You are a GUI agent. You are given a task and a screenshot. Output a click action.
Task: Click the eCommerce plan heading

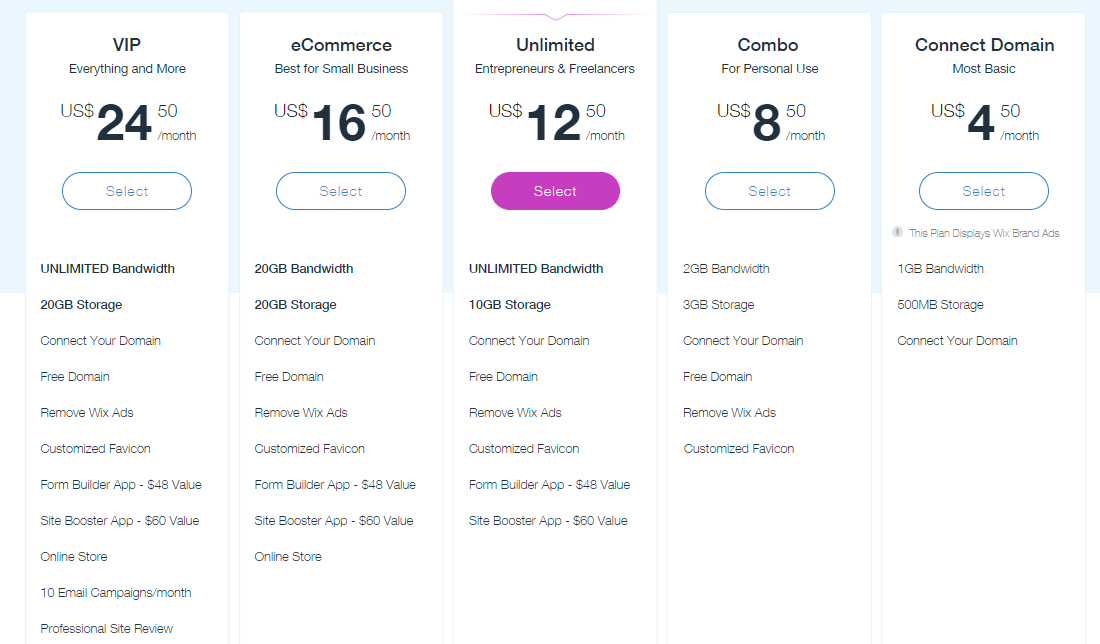click(x=341, y=45)
